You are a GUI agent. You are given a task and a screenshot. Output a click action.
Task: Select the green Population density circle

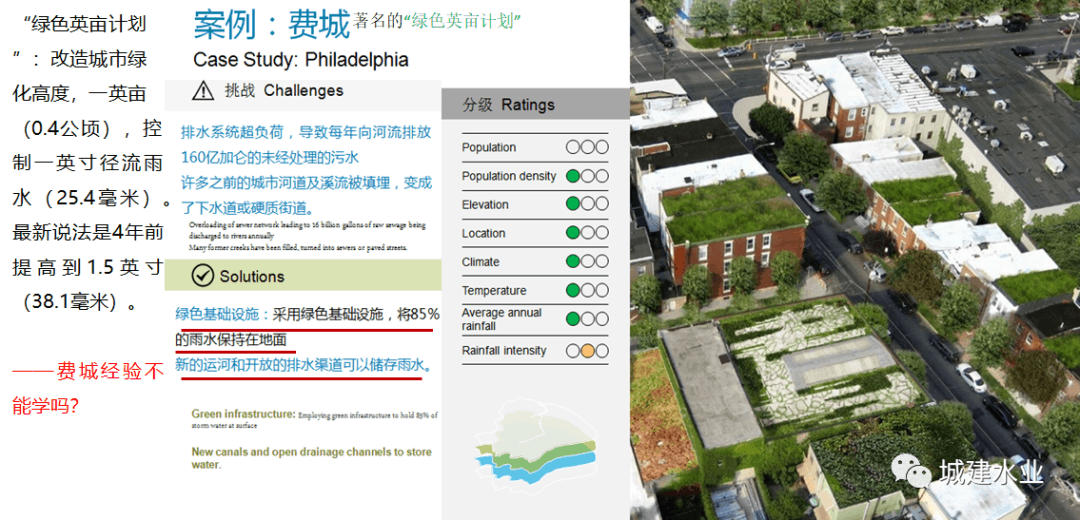coord(573,176)
